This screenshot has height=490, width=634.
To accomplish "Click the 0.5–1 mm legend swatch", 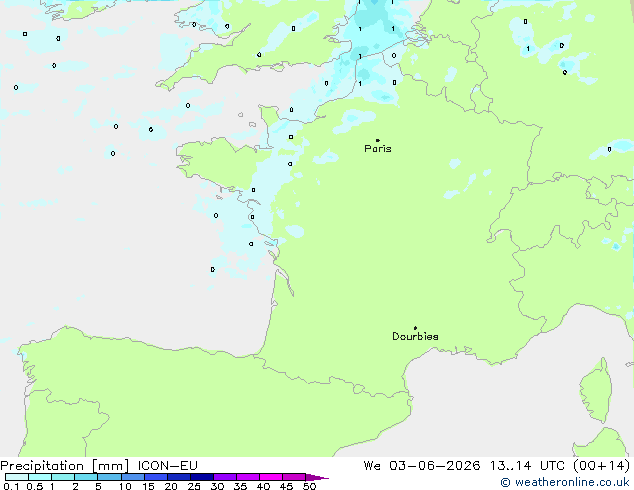I will click(40, 477).
